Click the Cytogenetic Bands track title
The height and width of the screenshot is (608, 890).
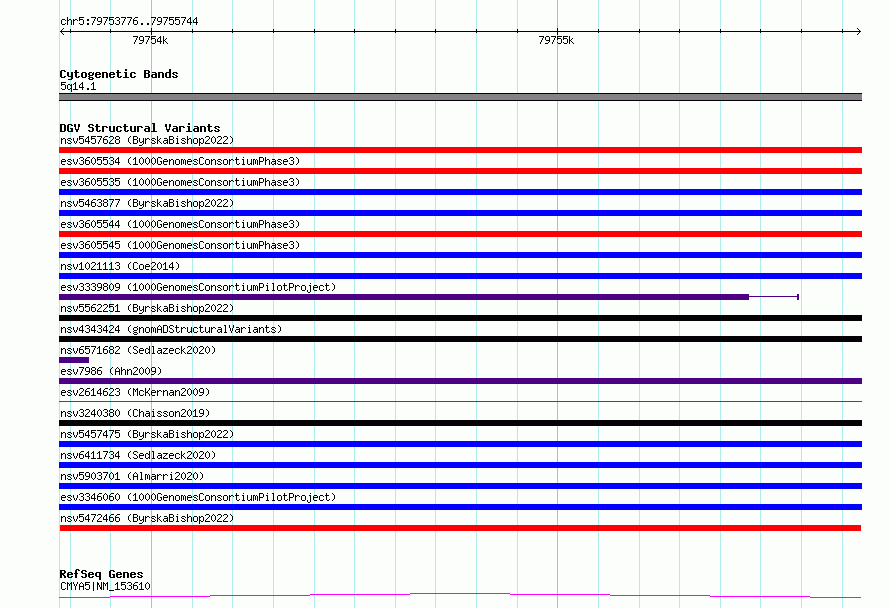pos(119,74)
